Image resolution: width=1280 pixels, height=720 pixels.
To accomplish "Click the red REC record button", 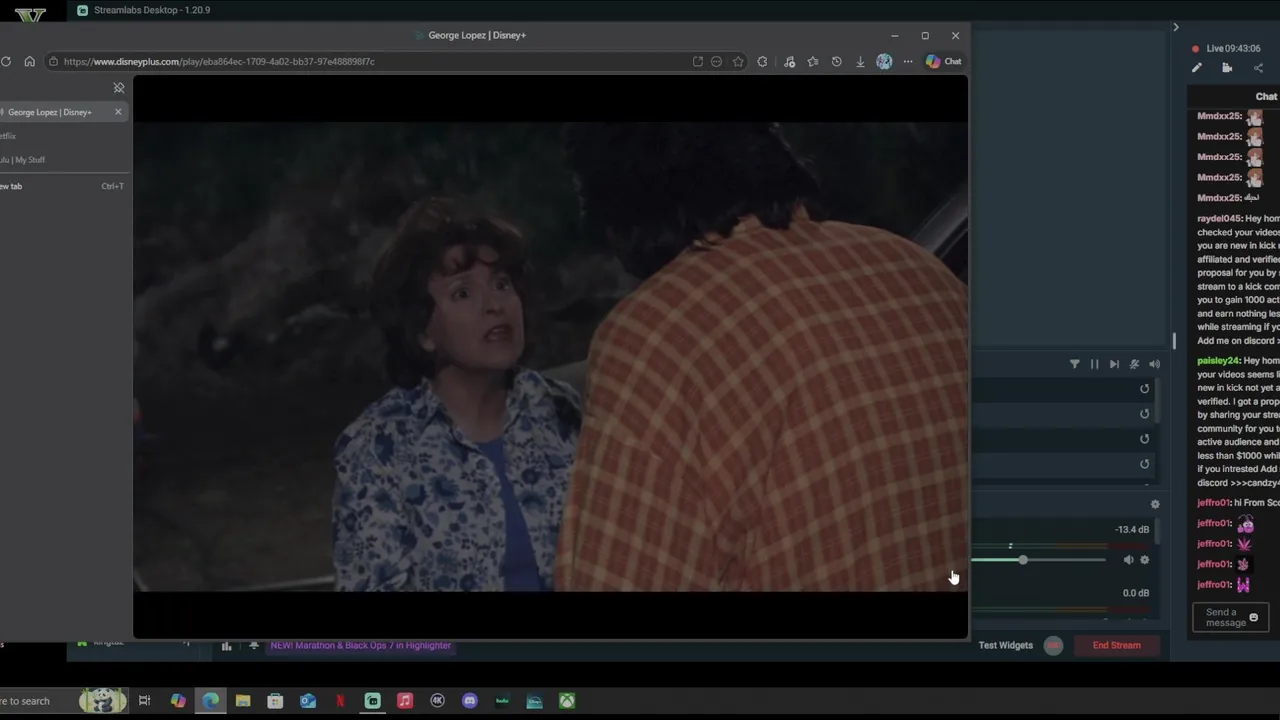I will (1053, 646).
